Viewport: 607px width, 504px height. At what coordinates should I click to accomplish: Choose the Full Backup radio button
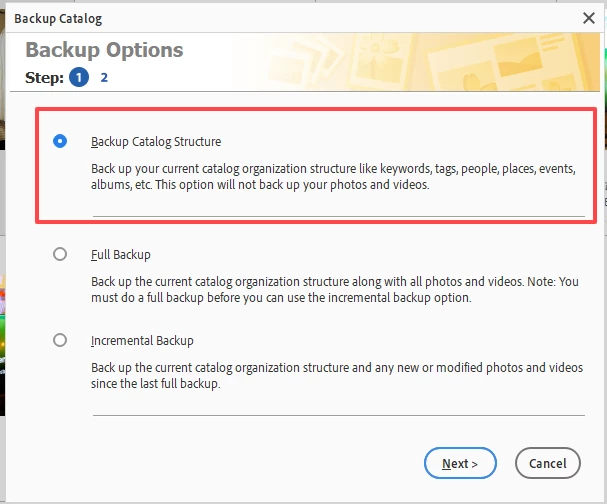(x=60, y=255)
